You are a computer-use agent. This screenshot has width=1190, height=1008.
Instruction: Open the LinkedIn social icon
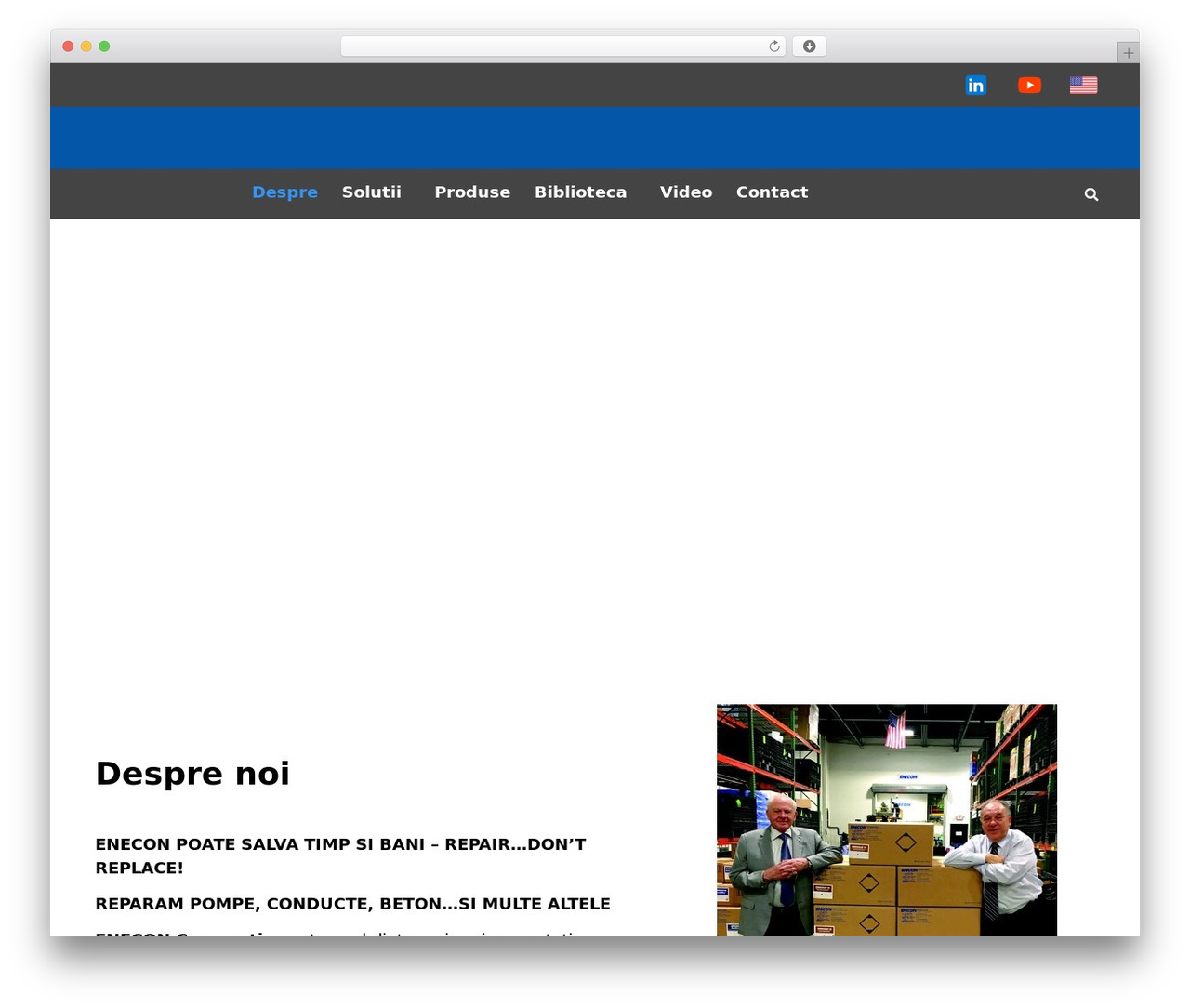coord(975,86)
